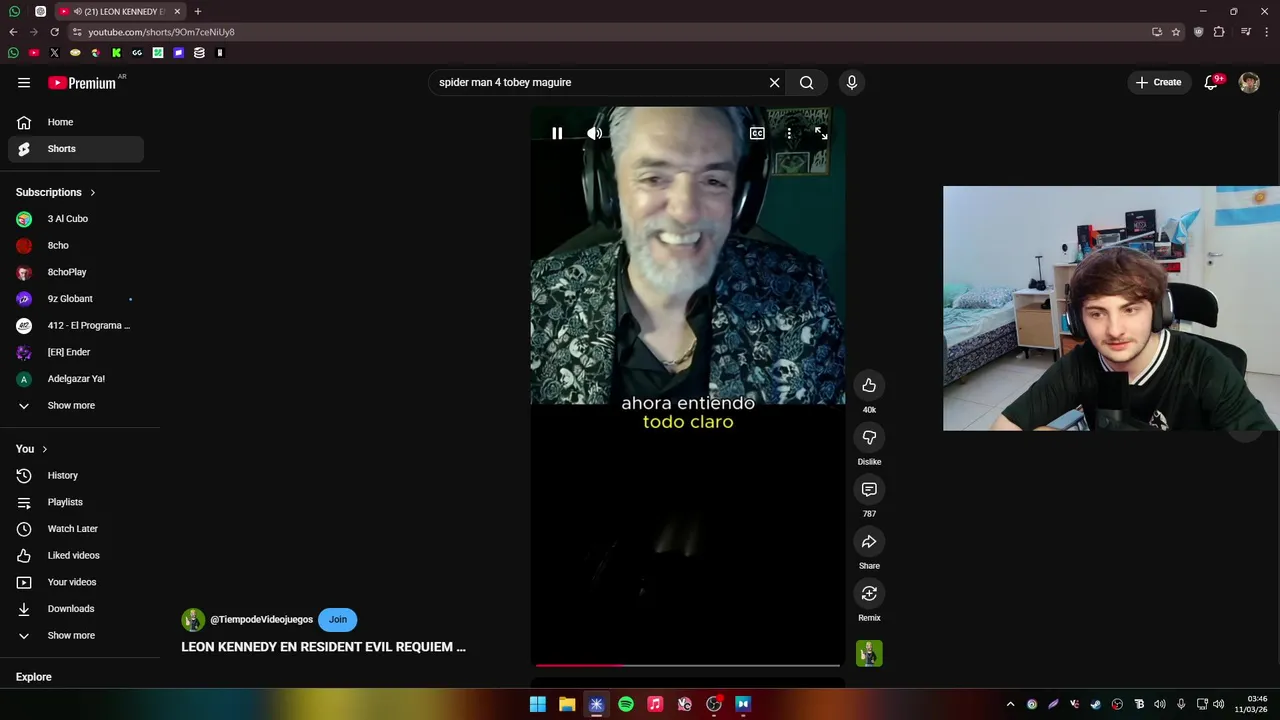Viewport: 1280px width, 720px height.
Task: Open Your videos
Action: (76, 582)
